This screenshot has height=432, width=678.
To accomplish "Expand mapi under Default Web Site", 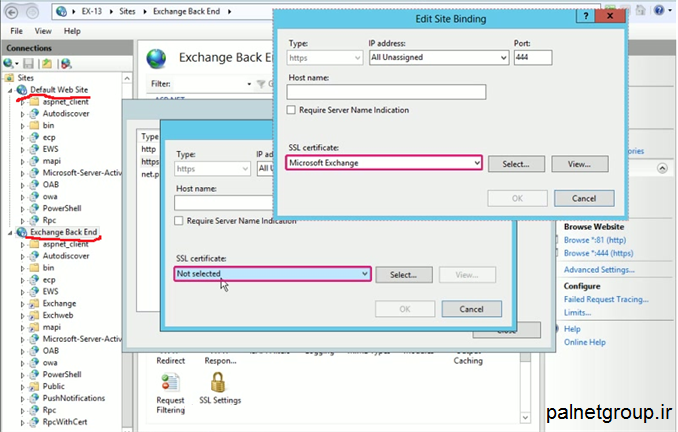I will pyautogui.click(x=22, y=161).
